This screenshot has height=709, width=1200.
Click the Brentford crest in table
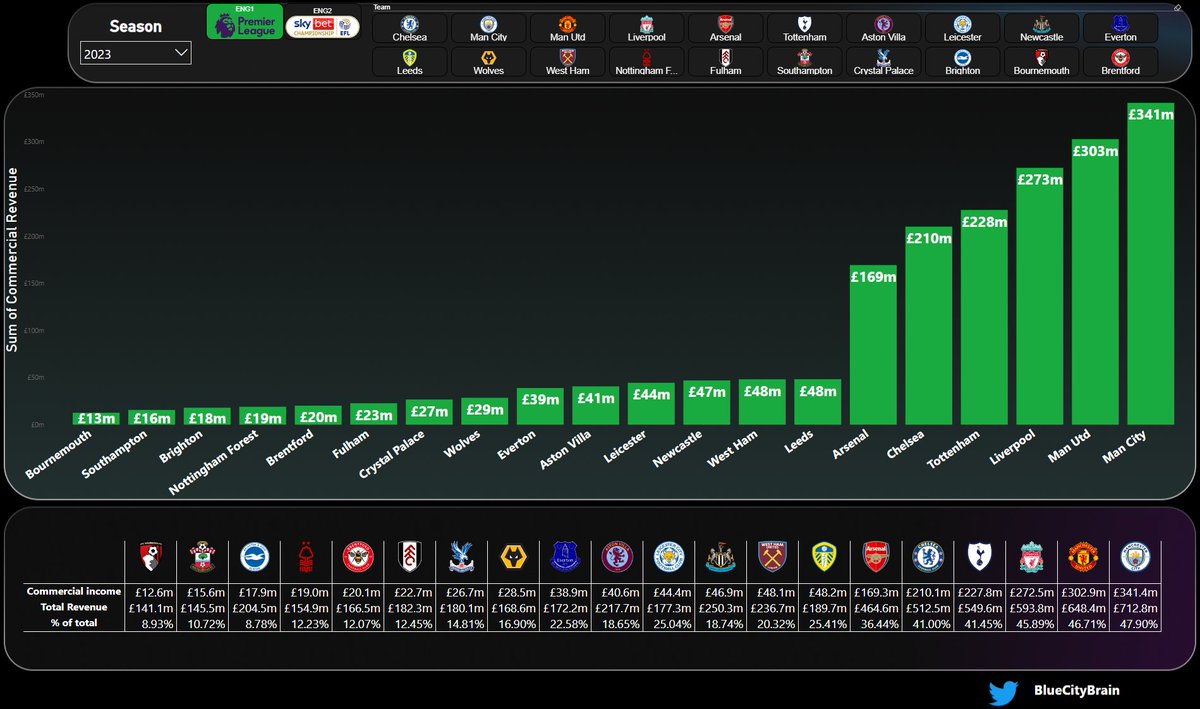pyautogui.click(x=358, y=556)
